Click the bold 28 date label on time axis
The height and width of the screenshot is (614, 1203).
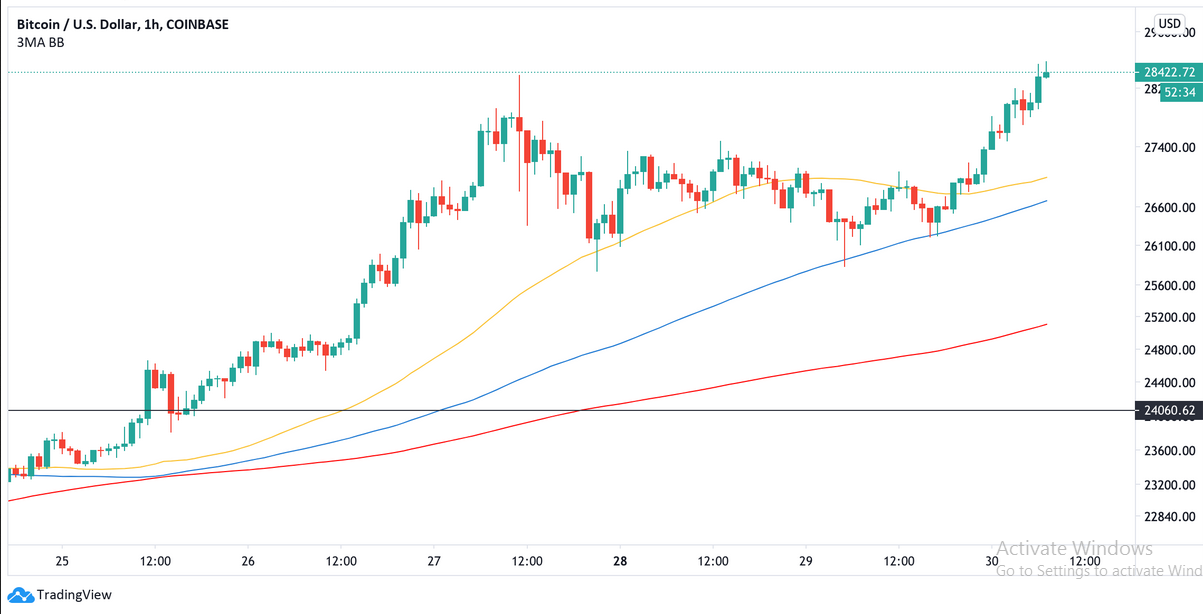click(x=620, y=561)
